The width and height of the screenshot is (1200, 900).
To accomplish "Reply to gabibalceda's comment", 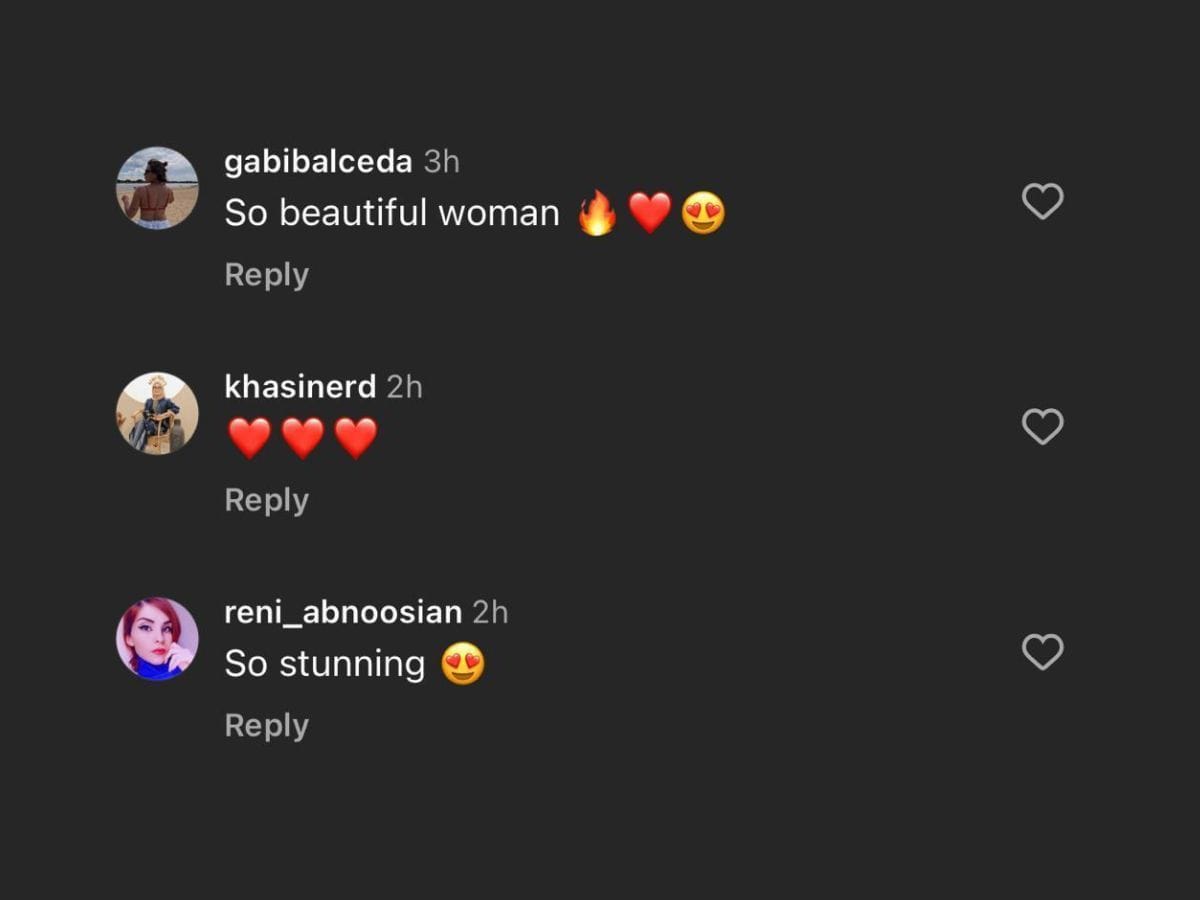I will [266, 275].
